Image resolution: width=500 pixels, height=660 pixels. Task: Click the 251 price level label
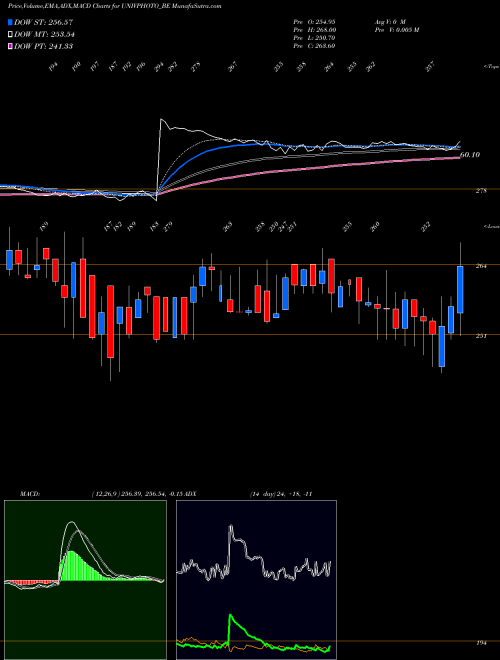point(481,335)
